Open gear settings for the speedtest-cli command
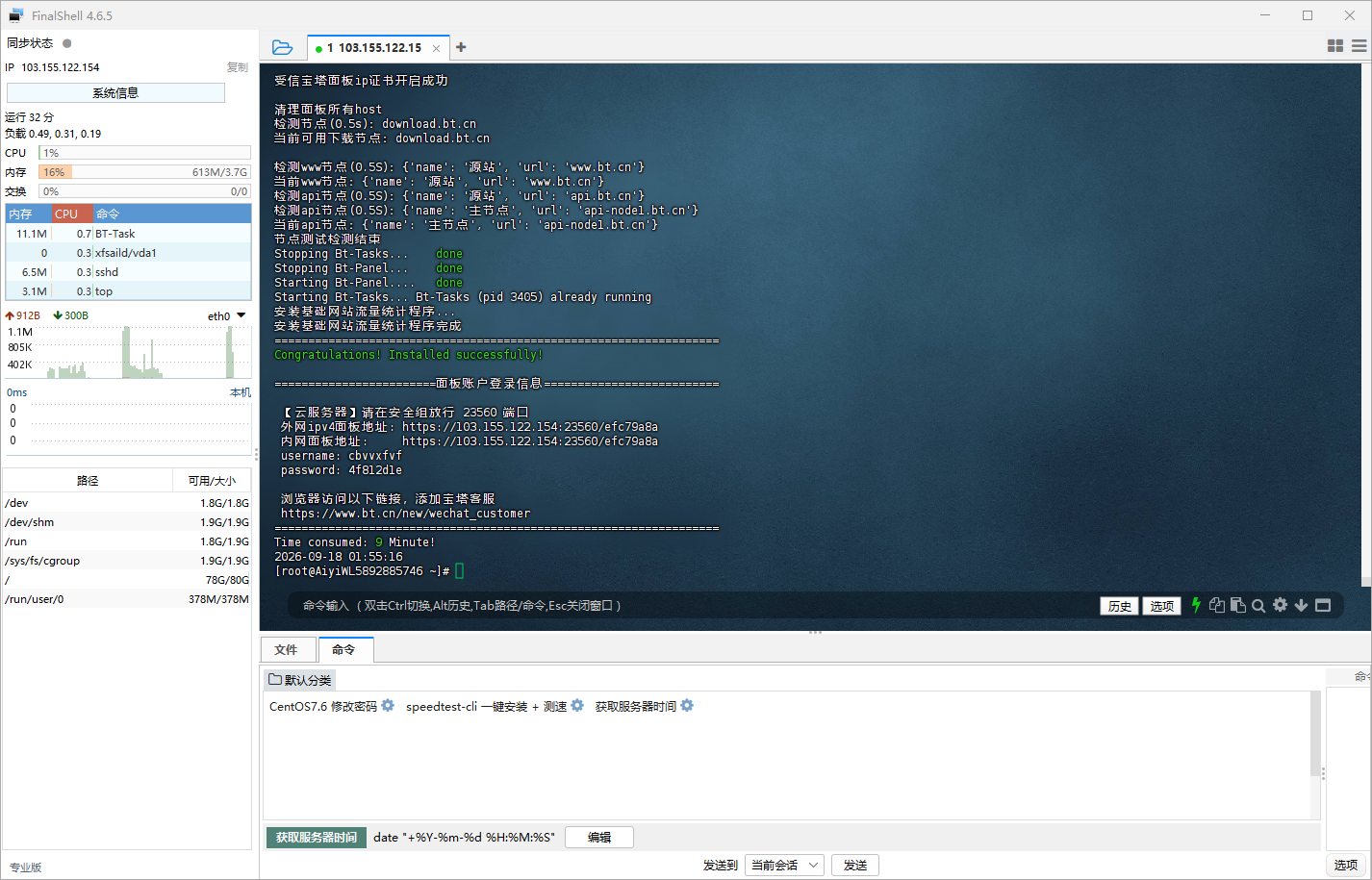Viewport: 1372px width, 880px height. click(577, 705)
